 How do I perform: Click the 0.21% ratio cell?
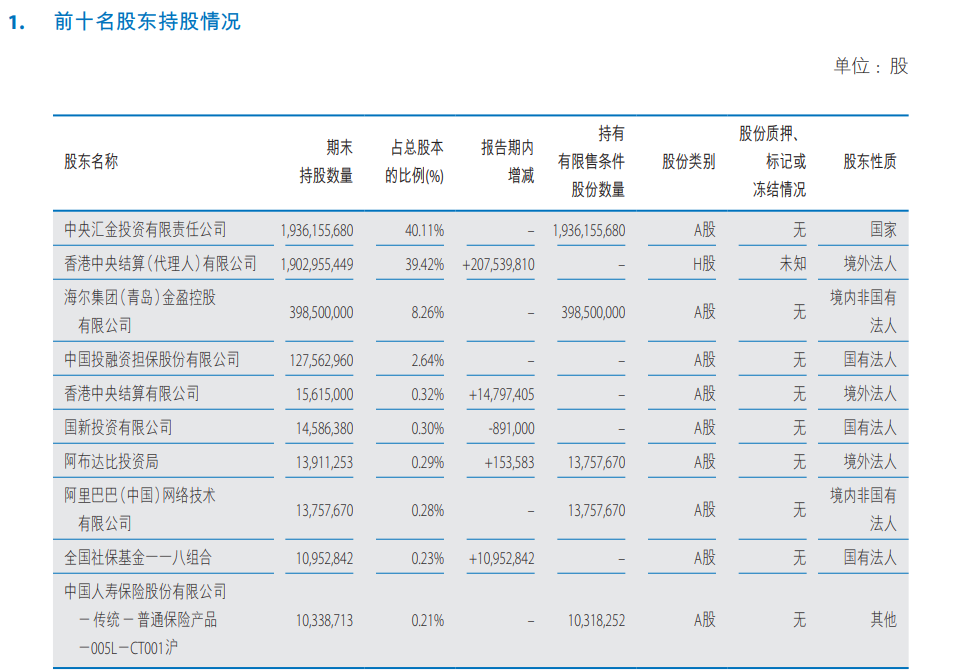428,620
